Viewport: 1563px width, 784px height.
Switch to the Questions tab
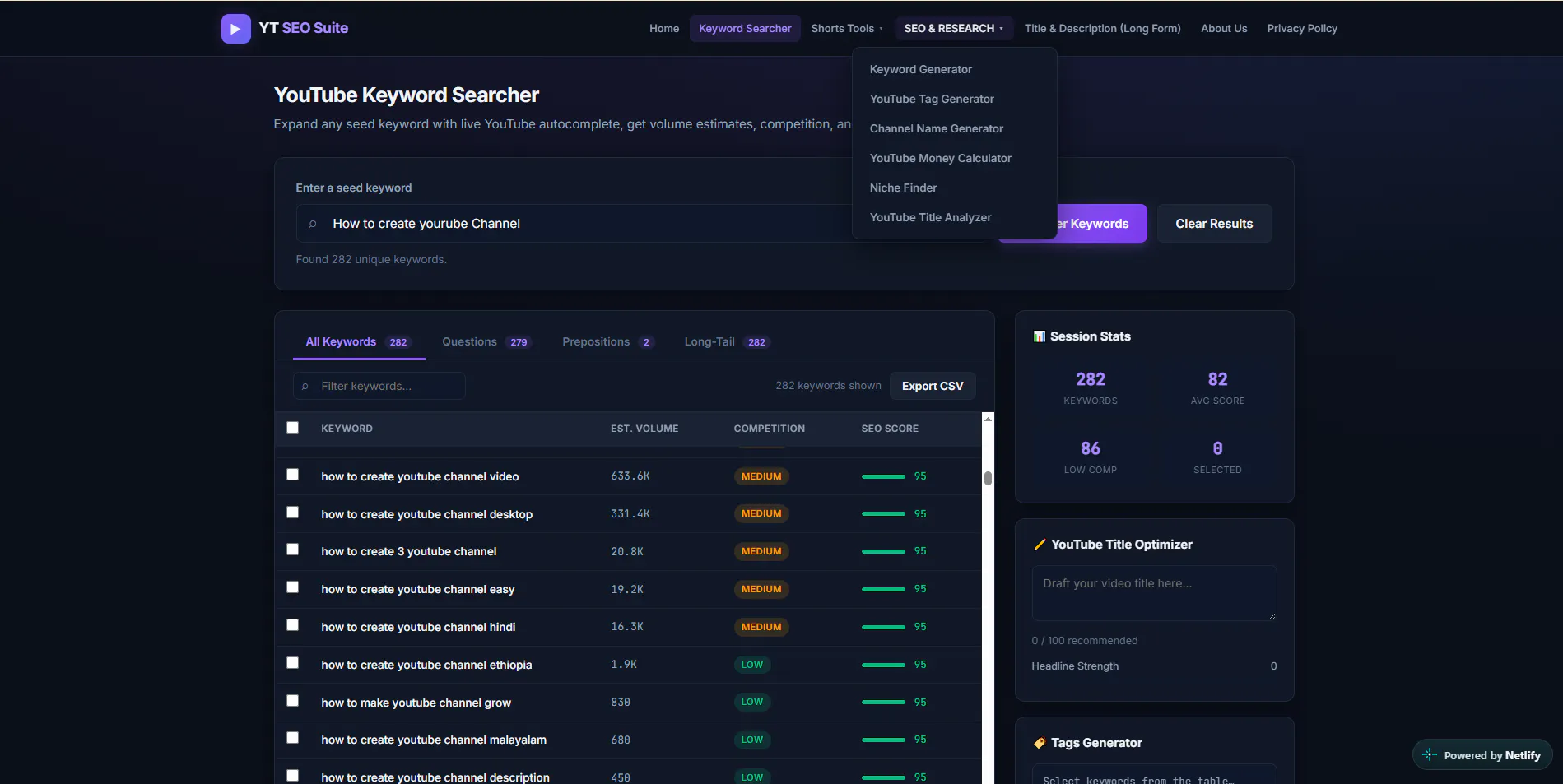486,342
